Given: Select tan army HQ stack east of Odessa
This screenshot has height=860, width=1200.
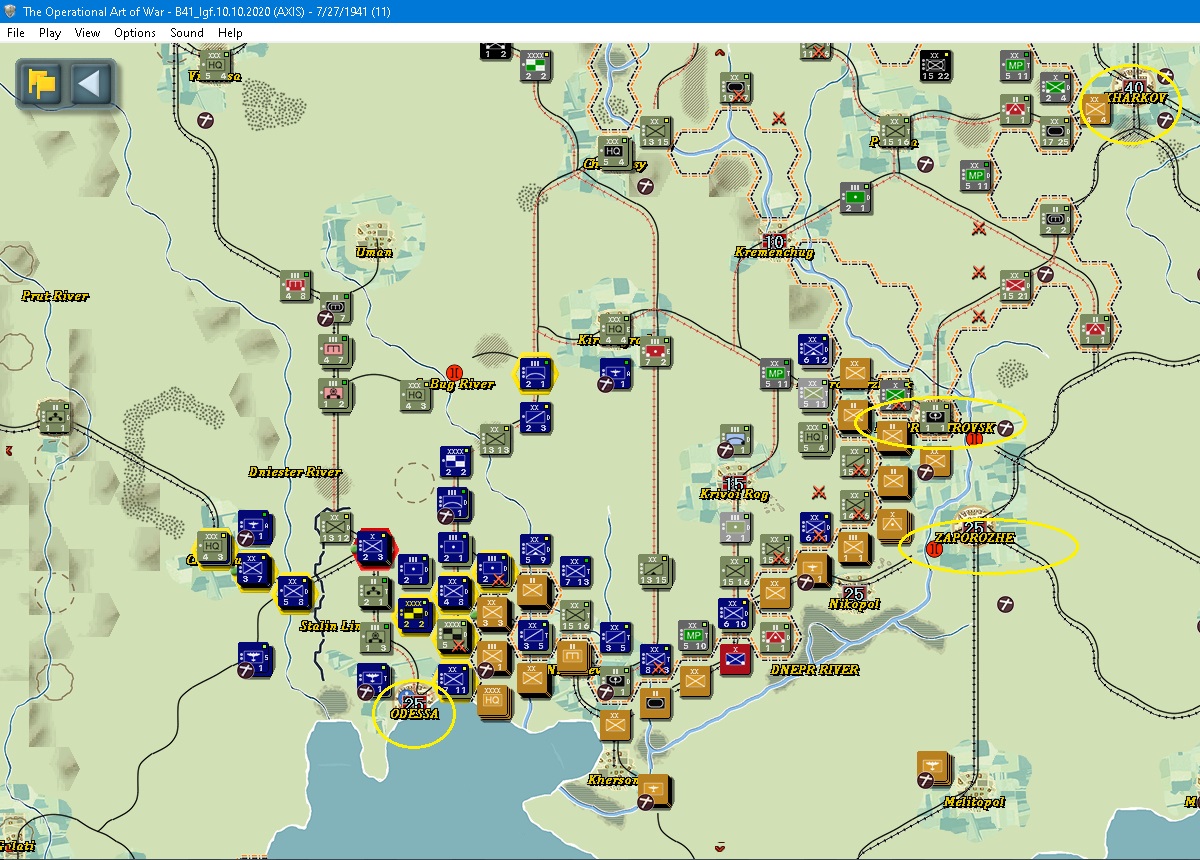Looking at the screenshot, I should pyautogui.click(x=492, y=701).
